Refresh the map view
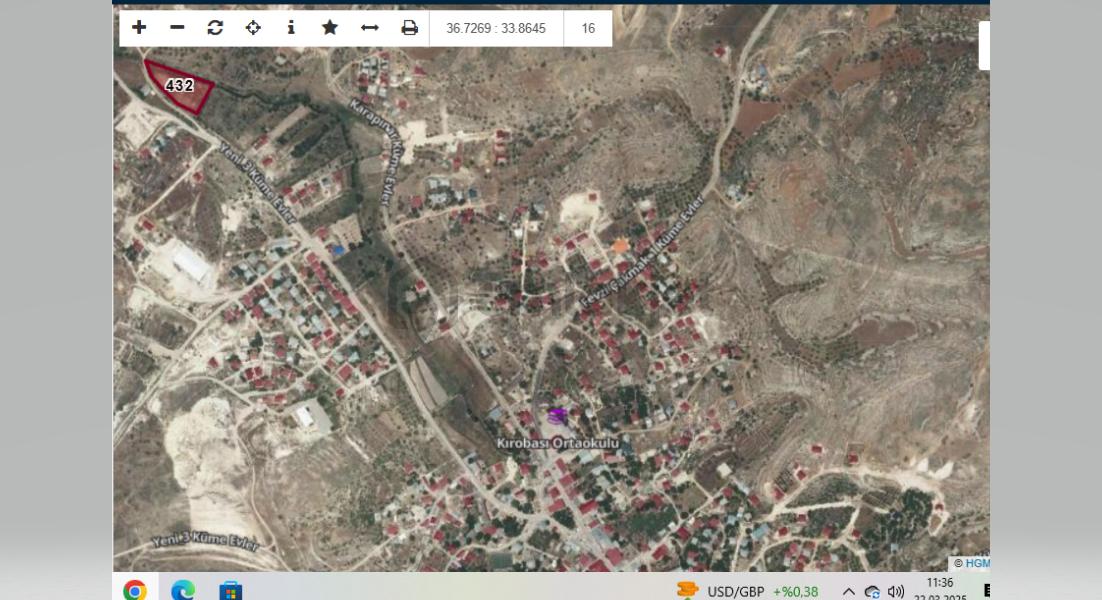Screen dimensions: 1102x600 coord(215,27)
